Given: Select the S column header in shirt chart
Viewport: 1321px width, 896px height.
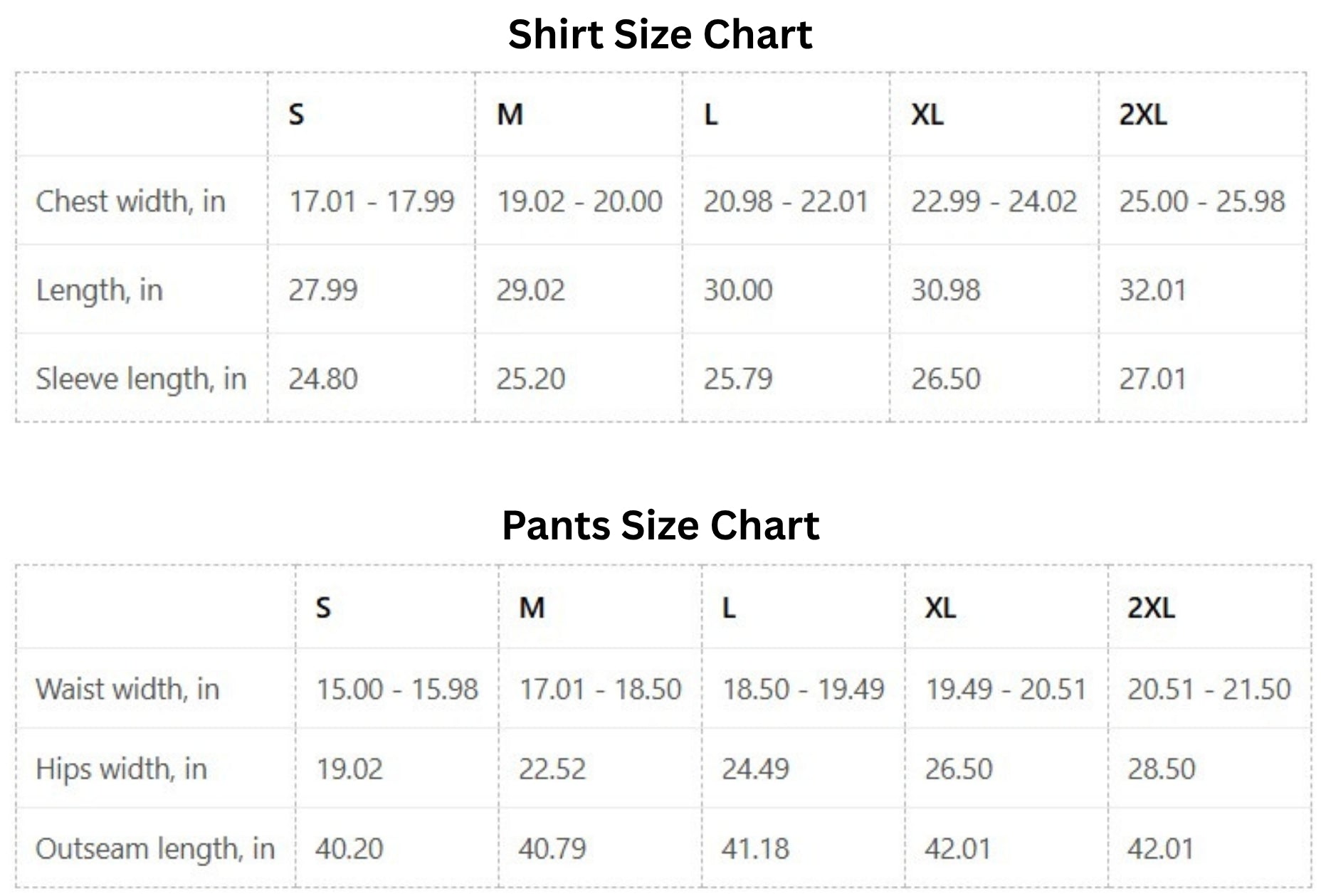Looking at the screenshot, I should 296,114.
